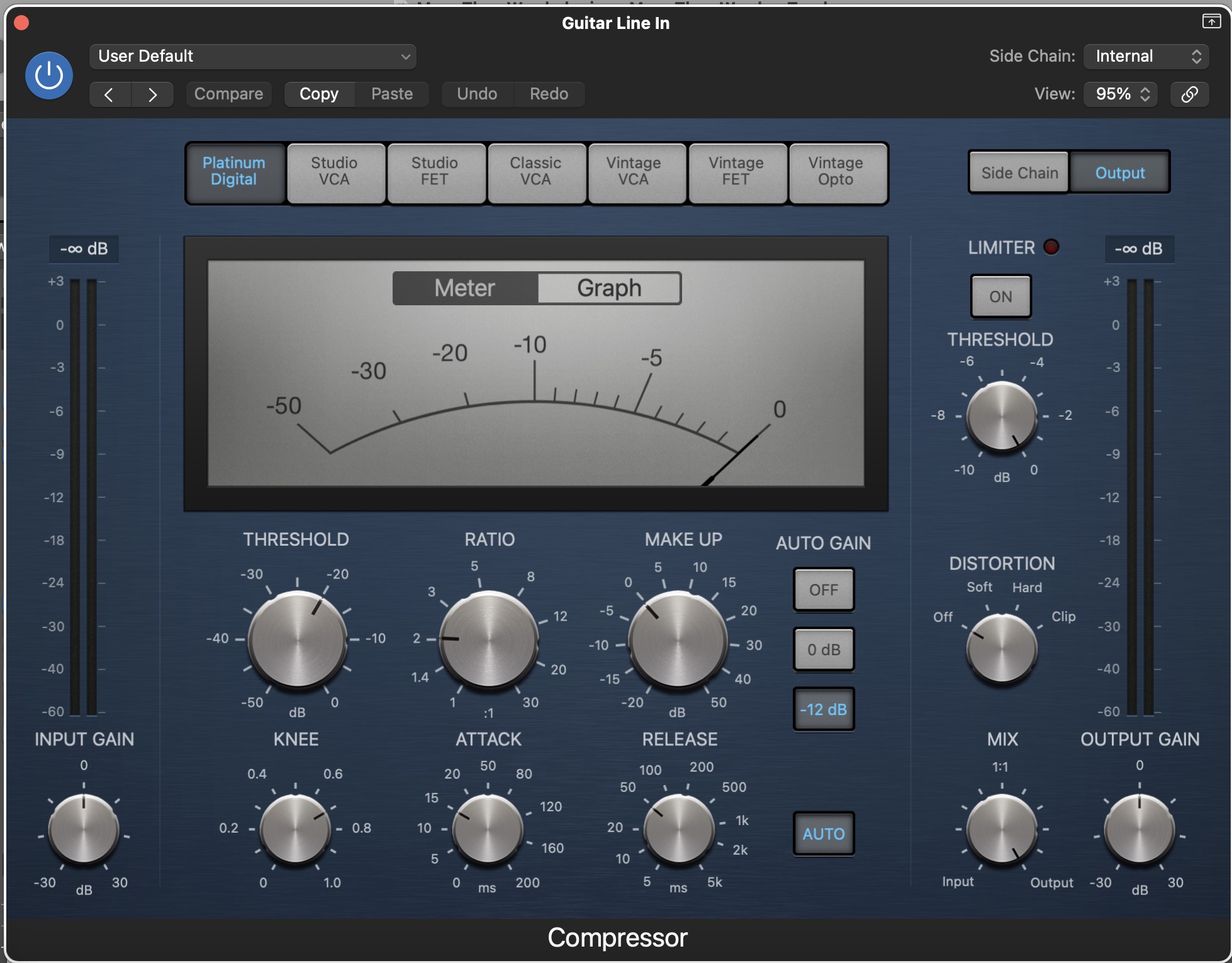Set Auto Gain to 0 dB

tap(824, 650)
